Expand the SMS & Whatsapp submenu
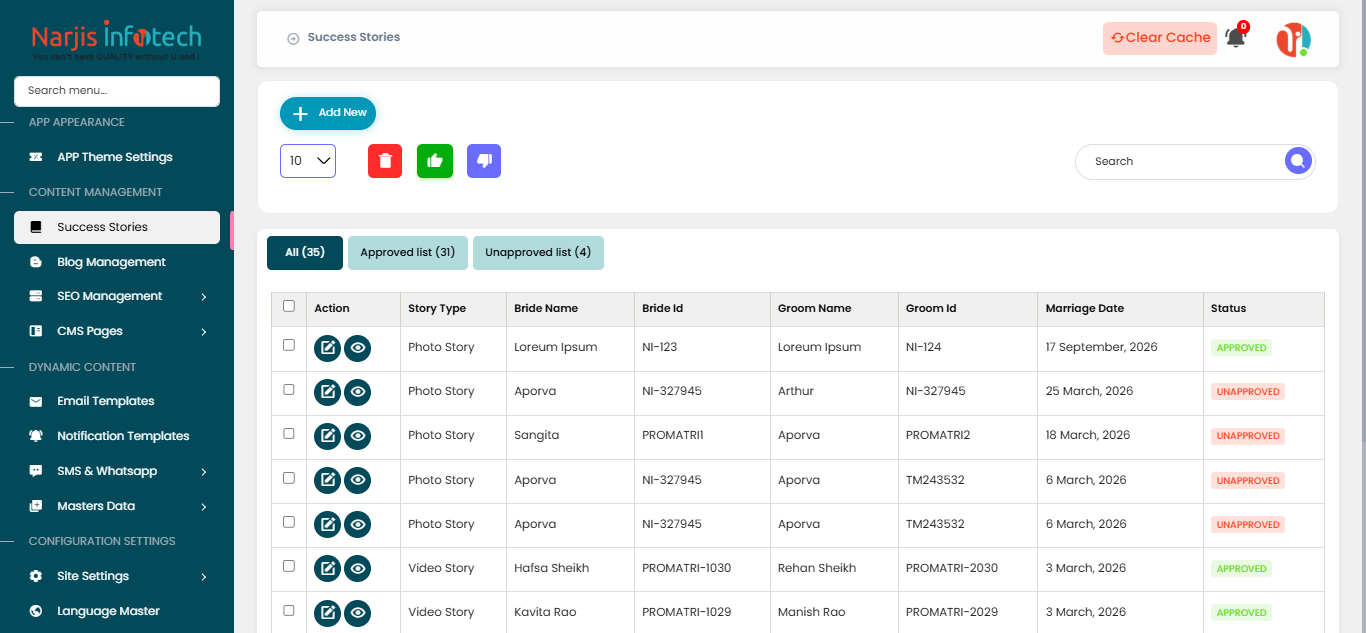Image resolution: width=1366 pixels, height=633 pixels. click(x=117, y=471)
